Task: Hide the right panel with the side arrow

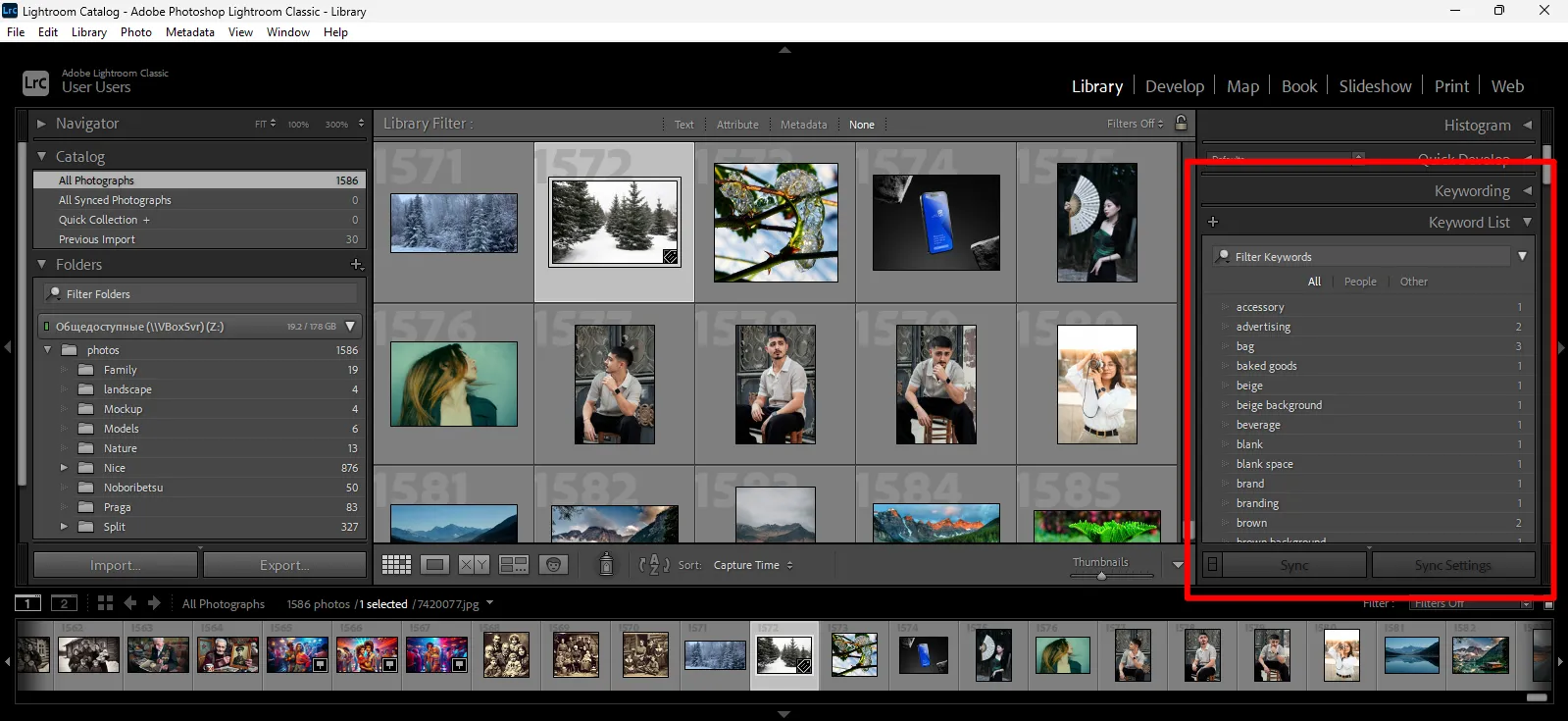Action: click(x=1561, y=347)
